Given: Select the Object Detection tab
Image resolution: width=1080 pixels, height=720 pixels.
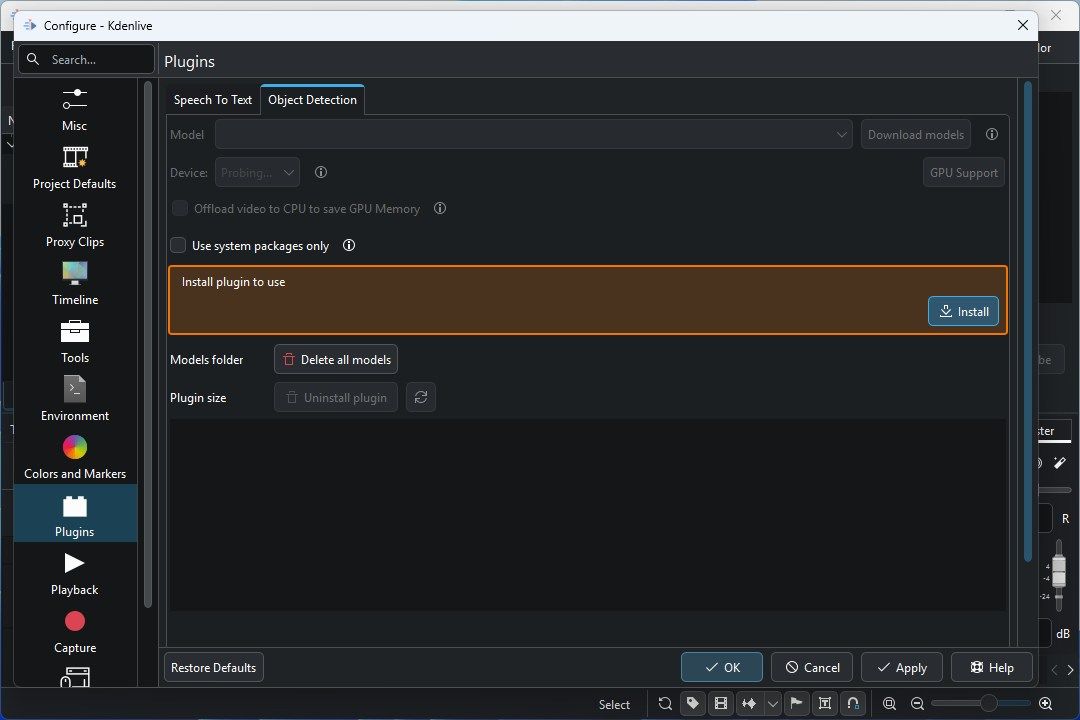Looking at the screenshot, I should (x=312, y=100).
